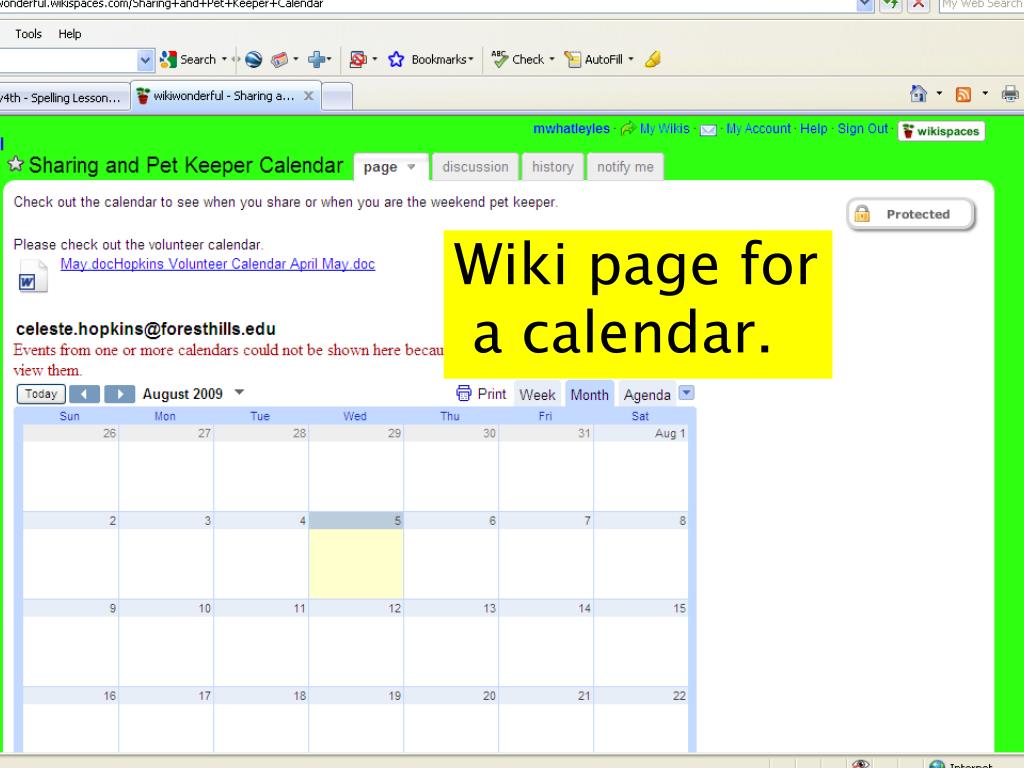Open the August 2009 date picker dropdown
This screenshot has height=768, width=1024.
click(239, 392)
